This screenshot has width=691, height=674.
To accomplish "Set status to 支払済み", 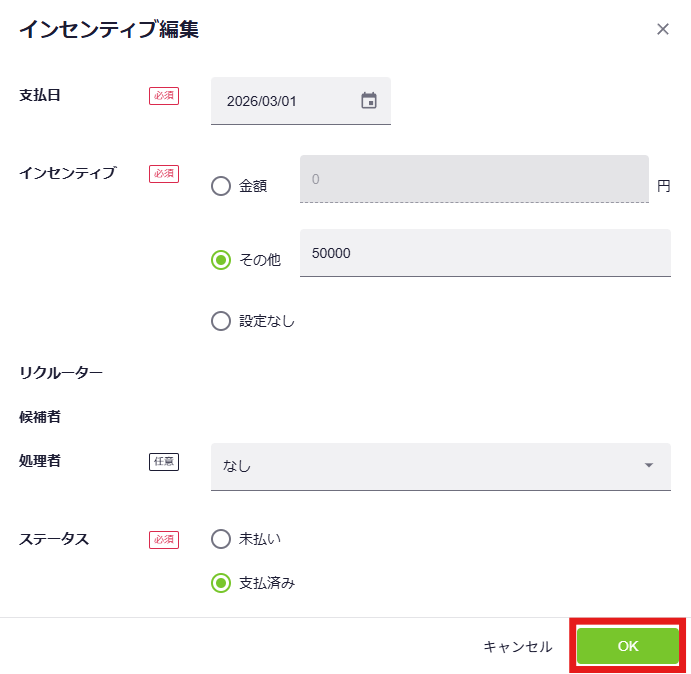I will click(221, 583).
